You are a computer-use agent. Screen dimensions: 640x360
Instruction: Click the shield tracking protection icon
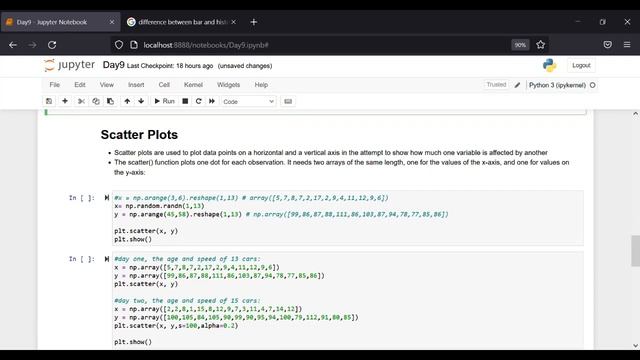click(119, 45)
